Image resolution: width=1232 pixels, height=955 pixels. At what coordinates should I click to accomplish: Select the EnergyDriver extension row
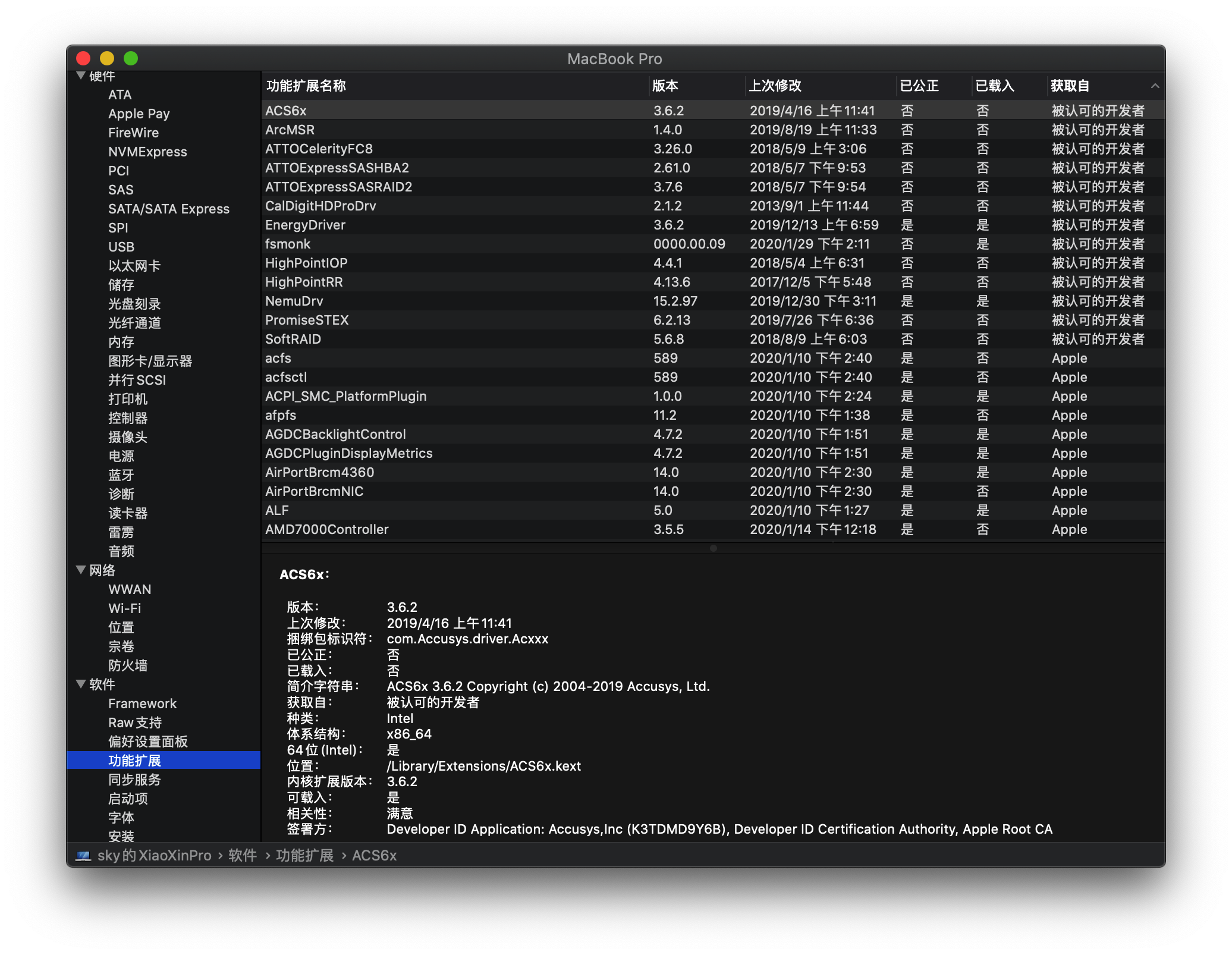713,225
